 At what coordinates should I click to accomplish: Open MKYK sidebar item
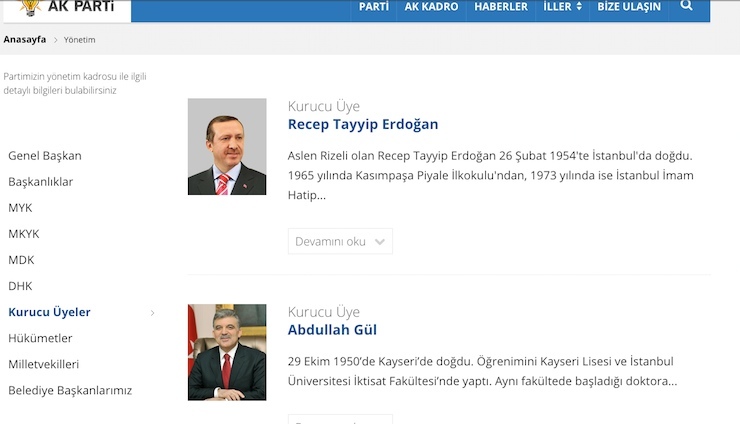point(24,234)
